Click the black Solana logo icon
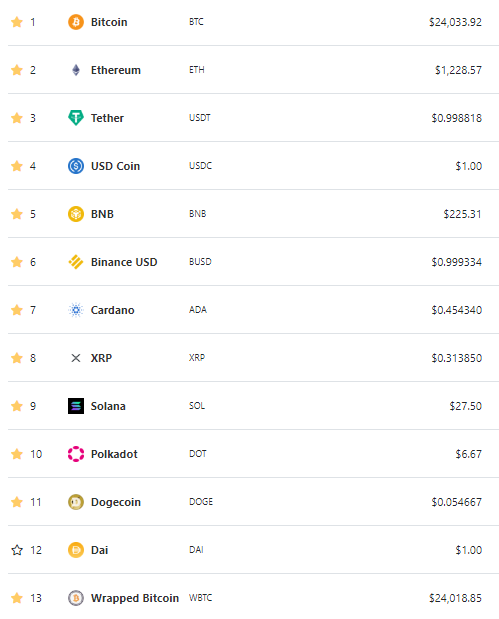 76,406
